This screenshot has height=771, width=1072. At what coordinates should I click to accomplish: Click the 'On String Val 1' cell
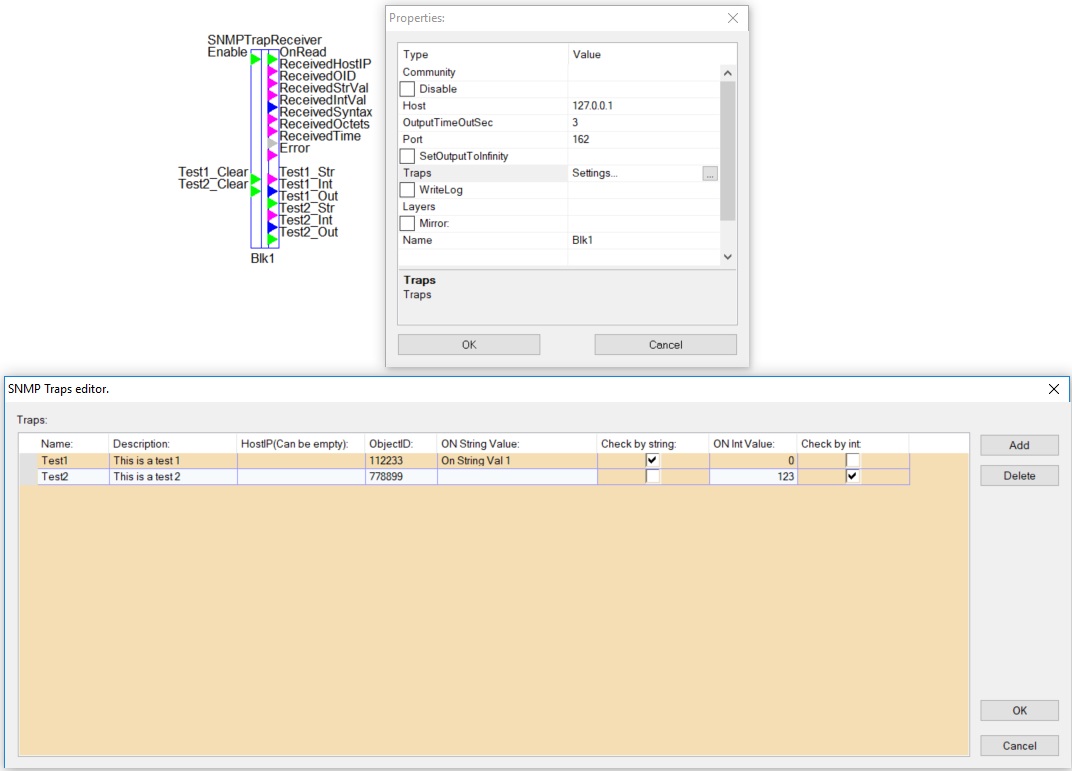[517, 461]
